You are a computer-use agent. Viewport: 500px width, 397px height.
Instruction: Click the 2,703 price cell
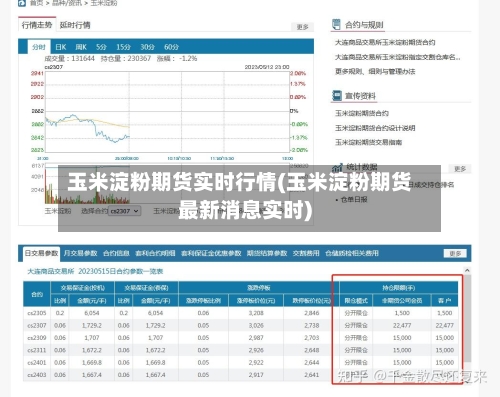pyautogui.click(x=312, y=338)
